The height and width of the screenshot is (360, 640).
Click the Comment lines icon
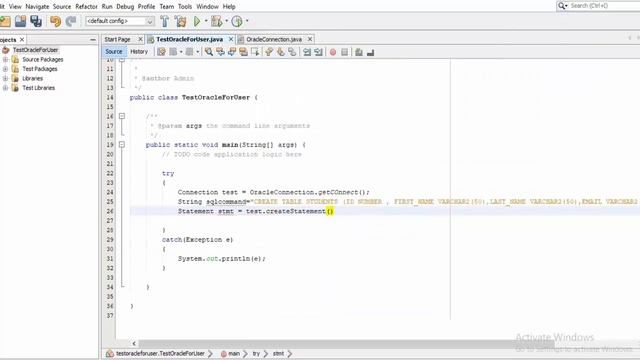point(359,52)
